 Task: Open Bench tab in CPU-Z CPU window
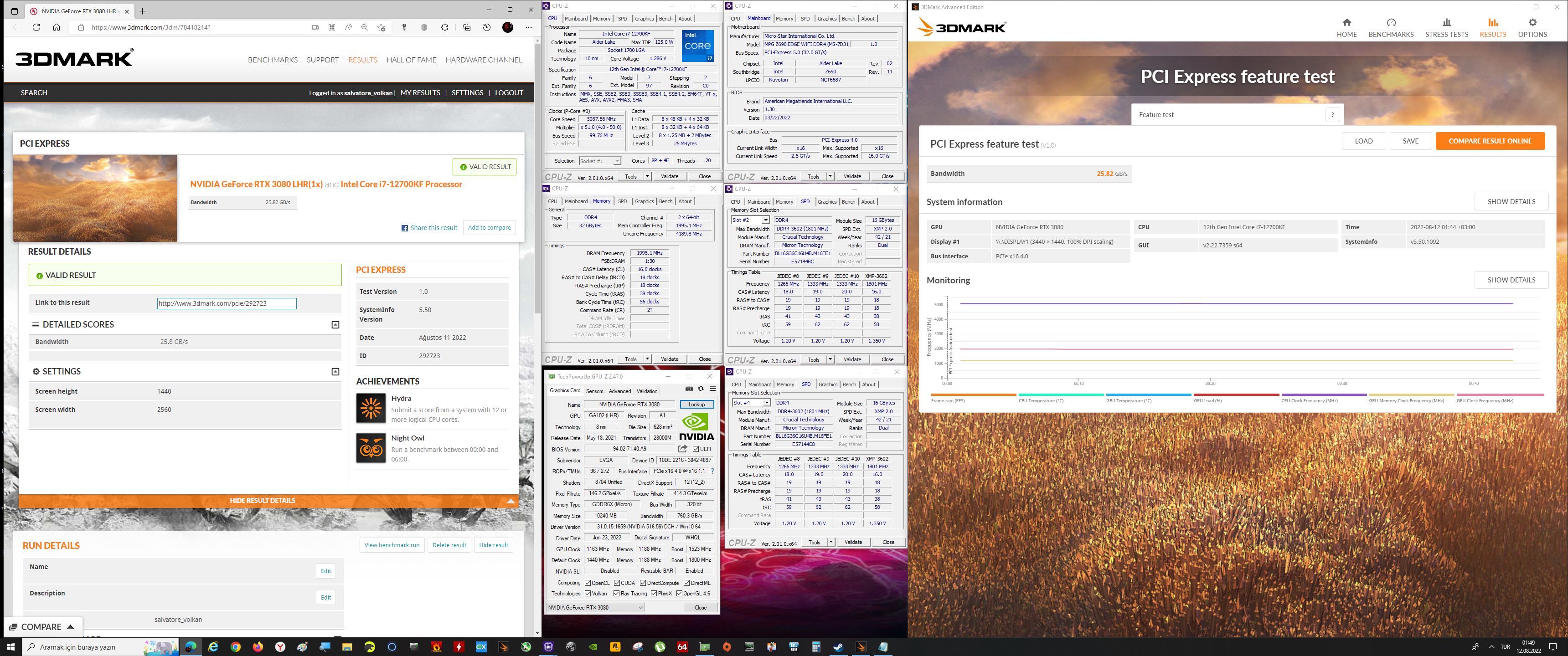click(666, 19)
